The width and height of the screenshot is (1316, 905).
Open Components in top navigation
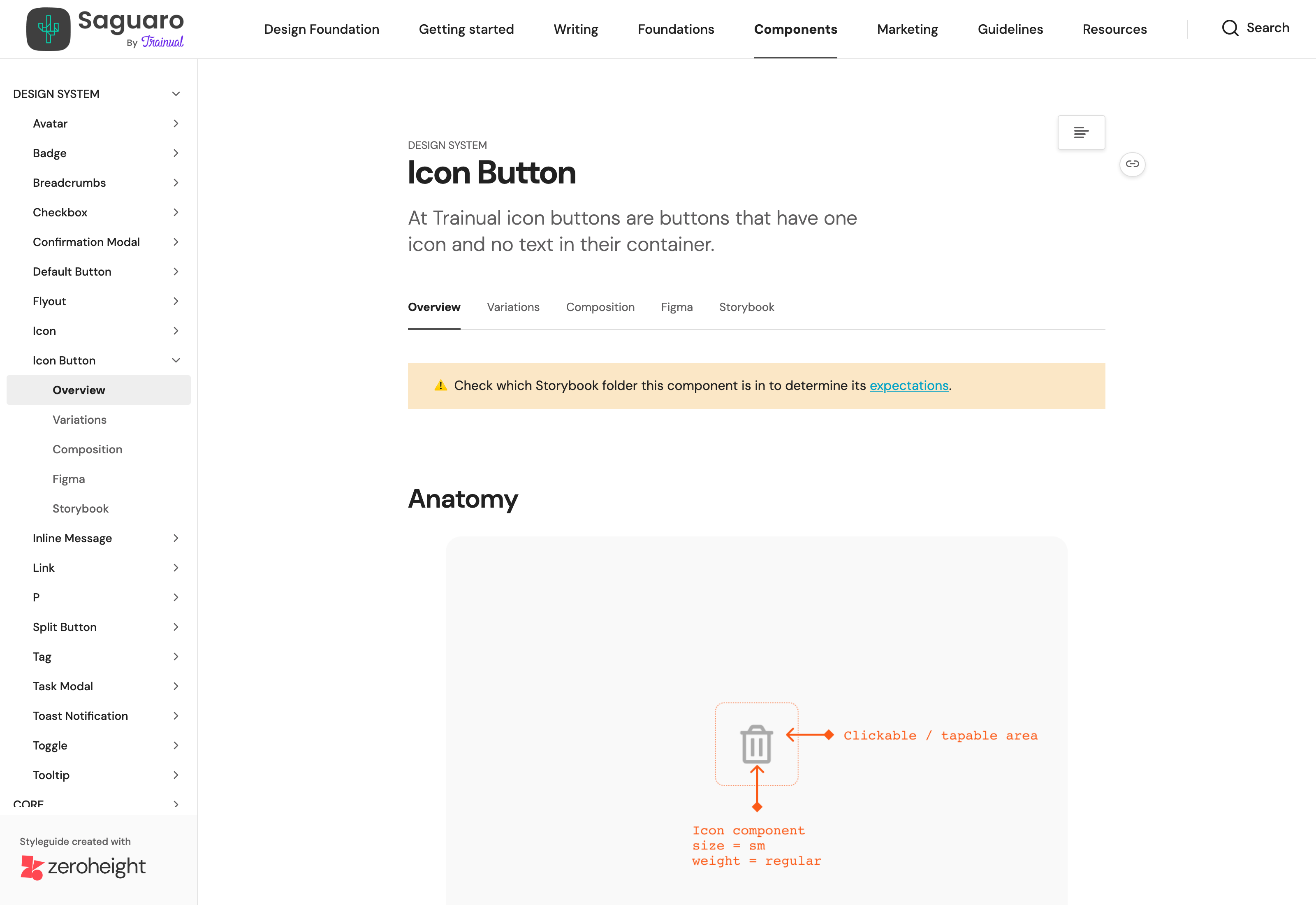point(795,29)
